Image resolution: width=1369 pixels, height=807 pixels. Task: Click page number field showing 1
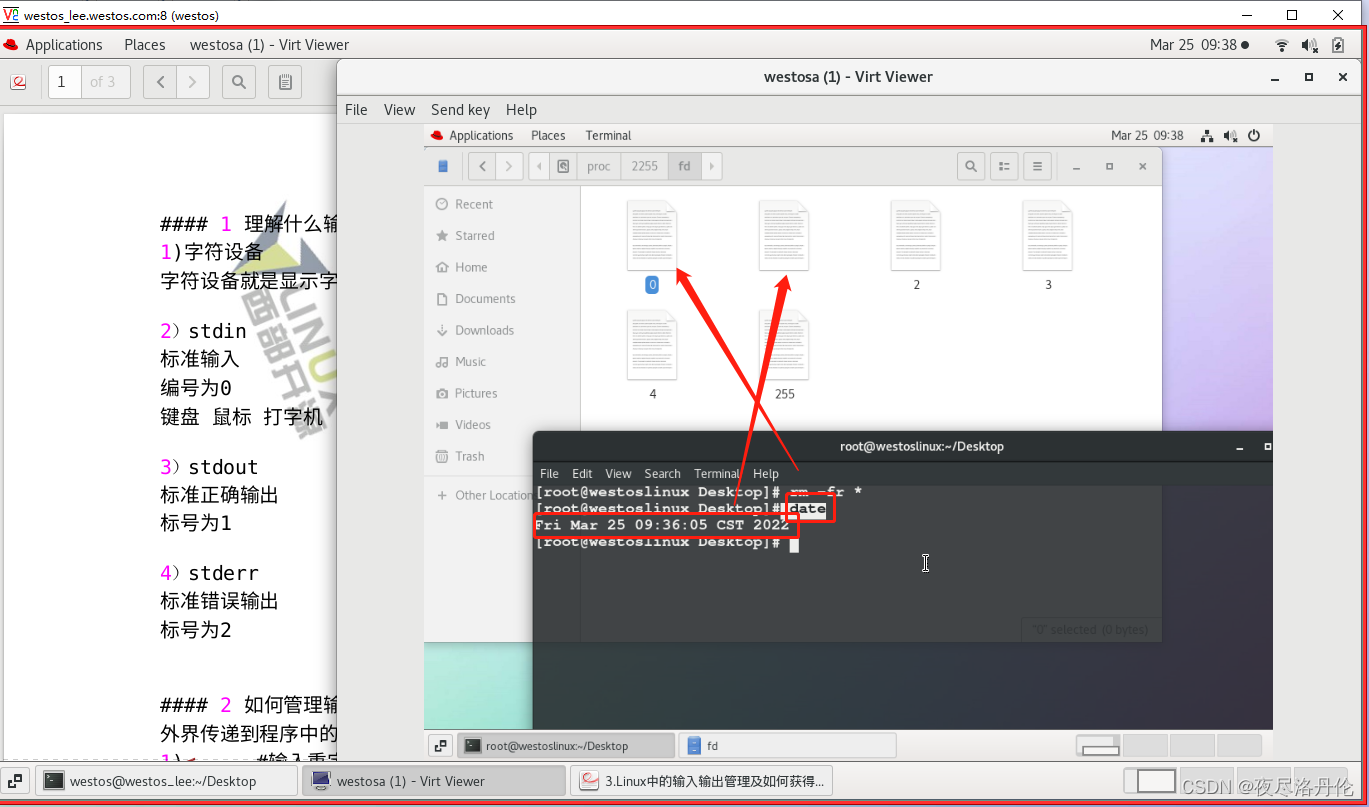[65, 82]
